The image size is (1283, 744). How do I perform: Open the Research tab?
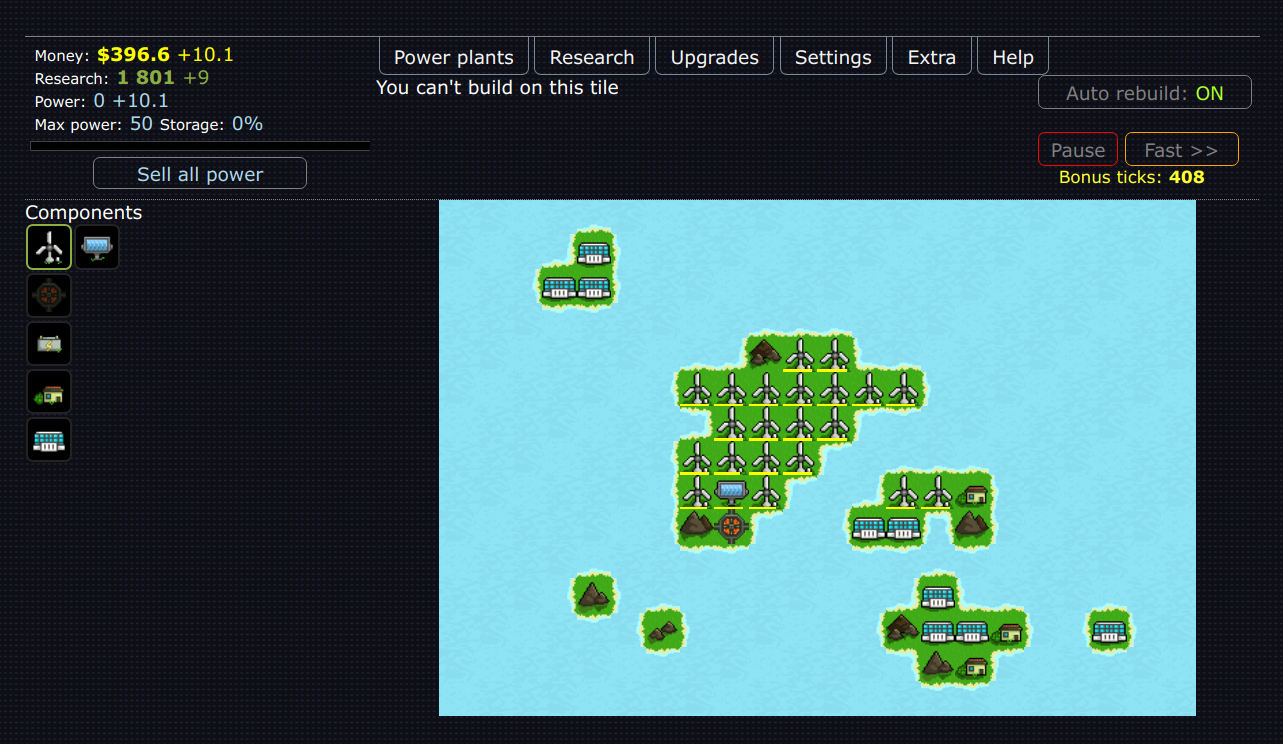click(x=592, y=57)
